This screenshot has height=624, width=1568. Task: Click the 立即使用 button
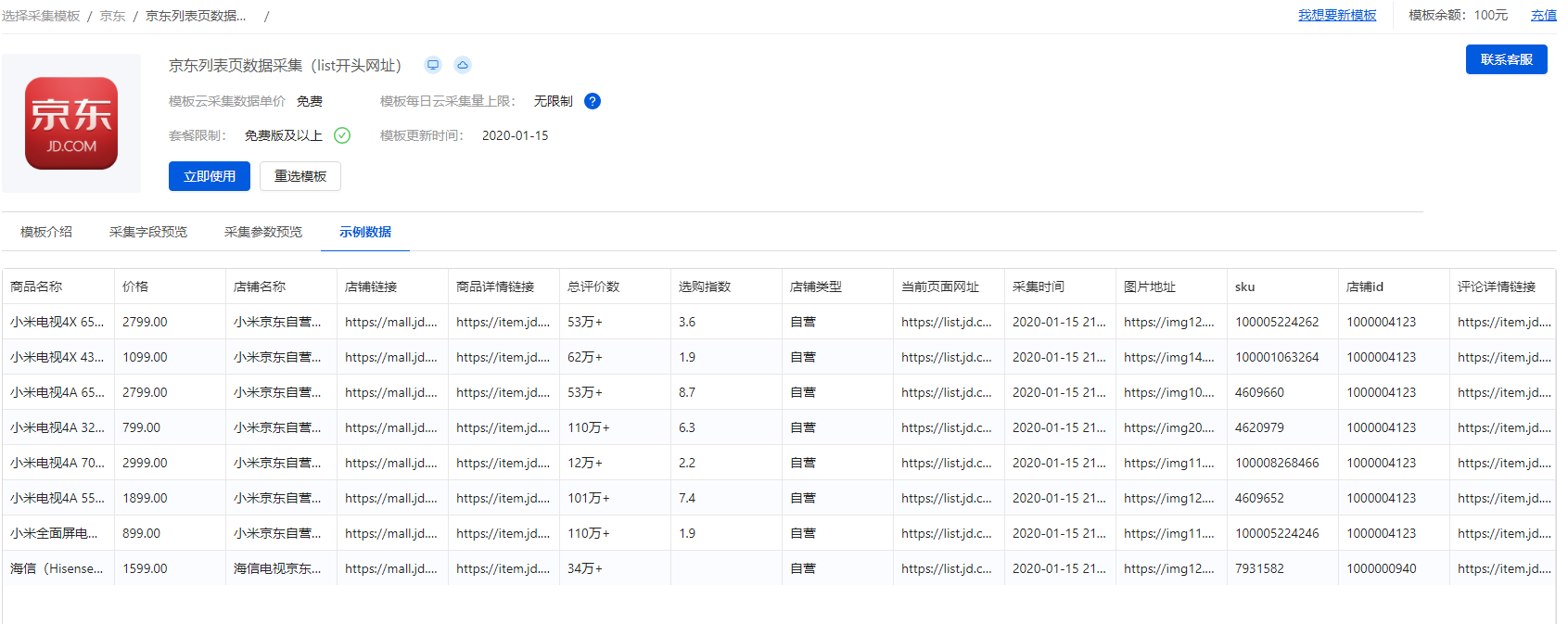click(x=210, y=176)
